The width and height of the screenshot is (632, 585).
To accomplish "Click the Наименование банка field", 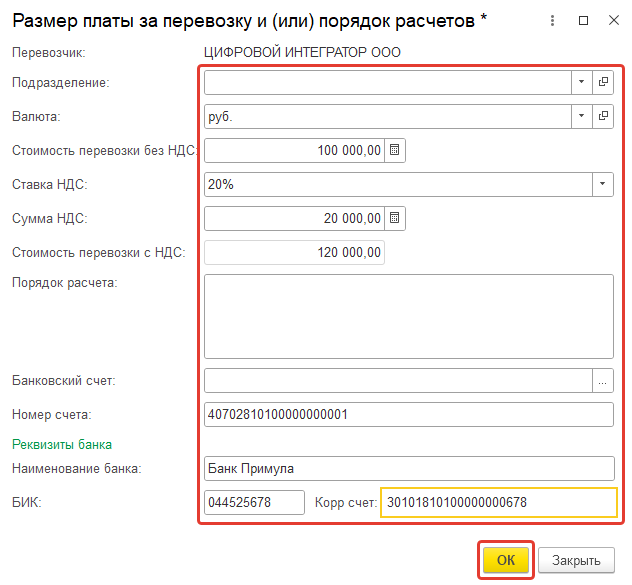I will [x=409, y=468].
